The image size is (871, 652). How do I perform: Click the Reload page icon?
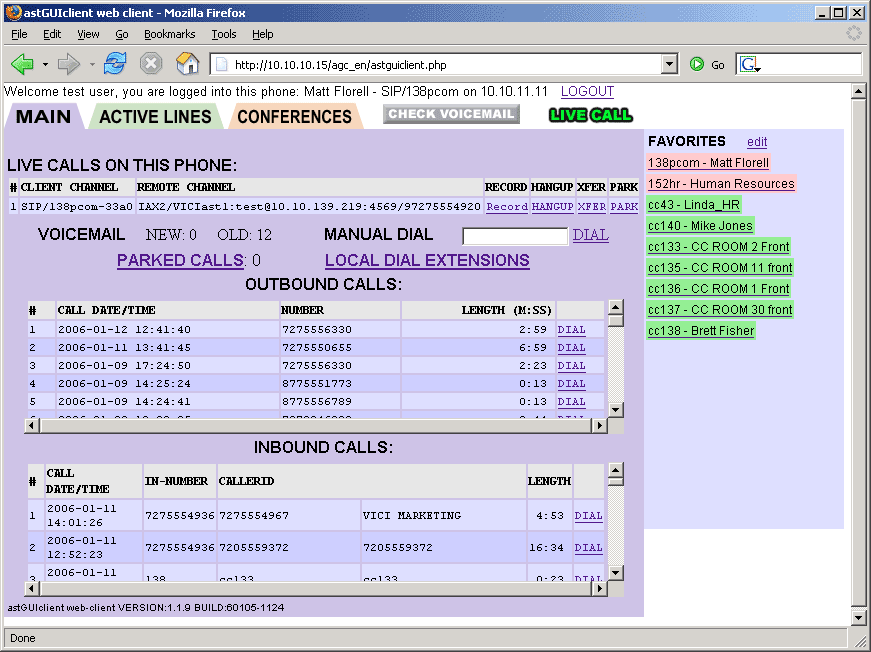pos(115,64)
